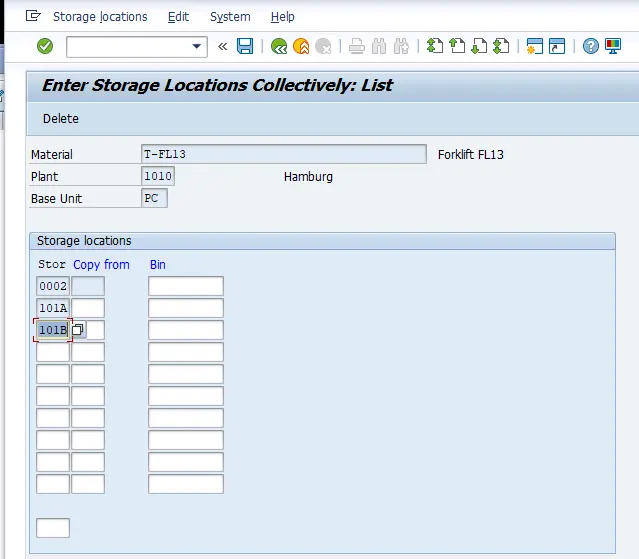The height and width of the screenshot is (559, 639).
Task: Click the Copy from field for 101A
Action: [x=88, y=308]
